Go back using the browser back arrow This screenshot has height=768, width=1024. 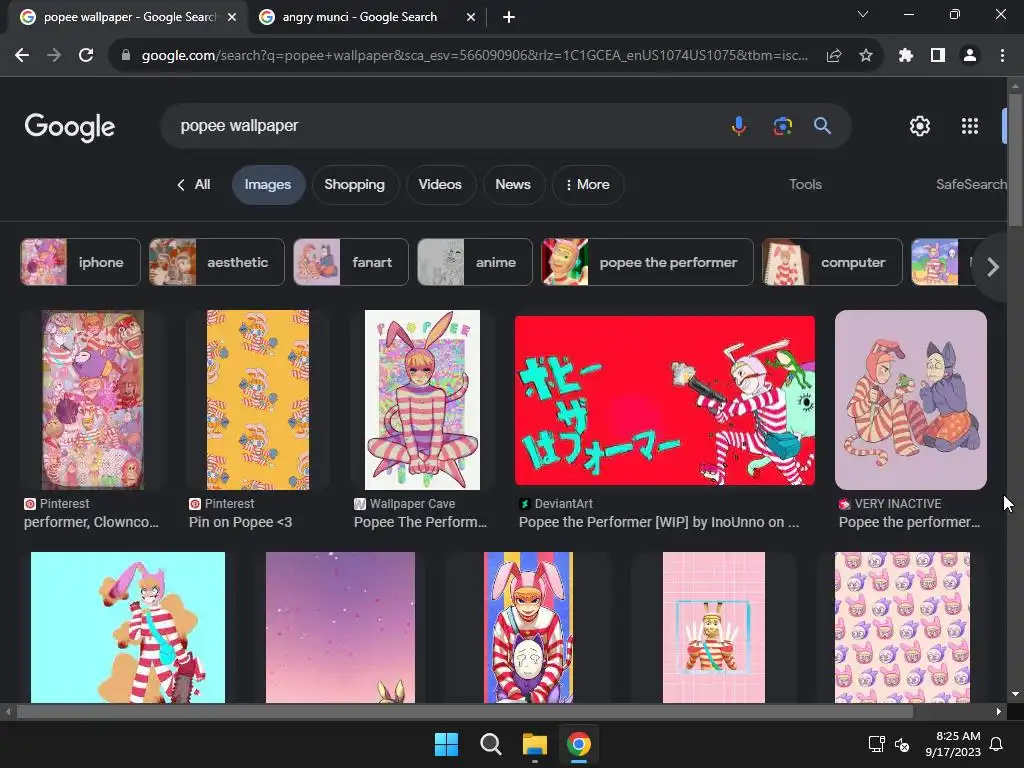pyautogui.click(x=22, y=56)
